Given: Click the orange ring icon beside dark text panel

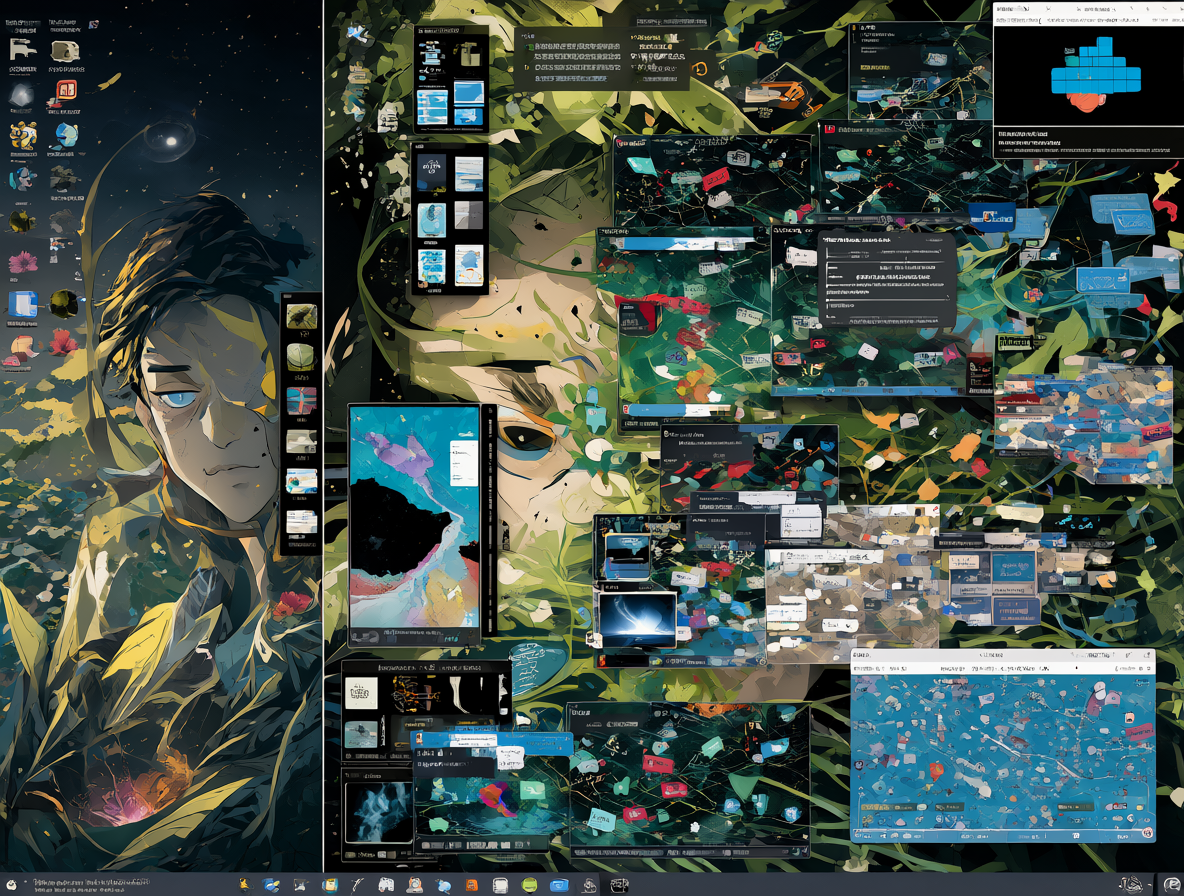Looking at the screenshot, I should (x=698, y=69).
